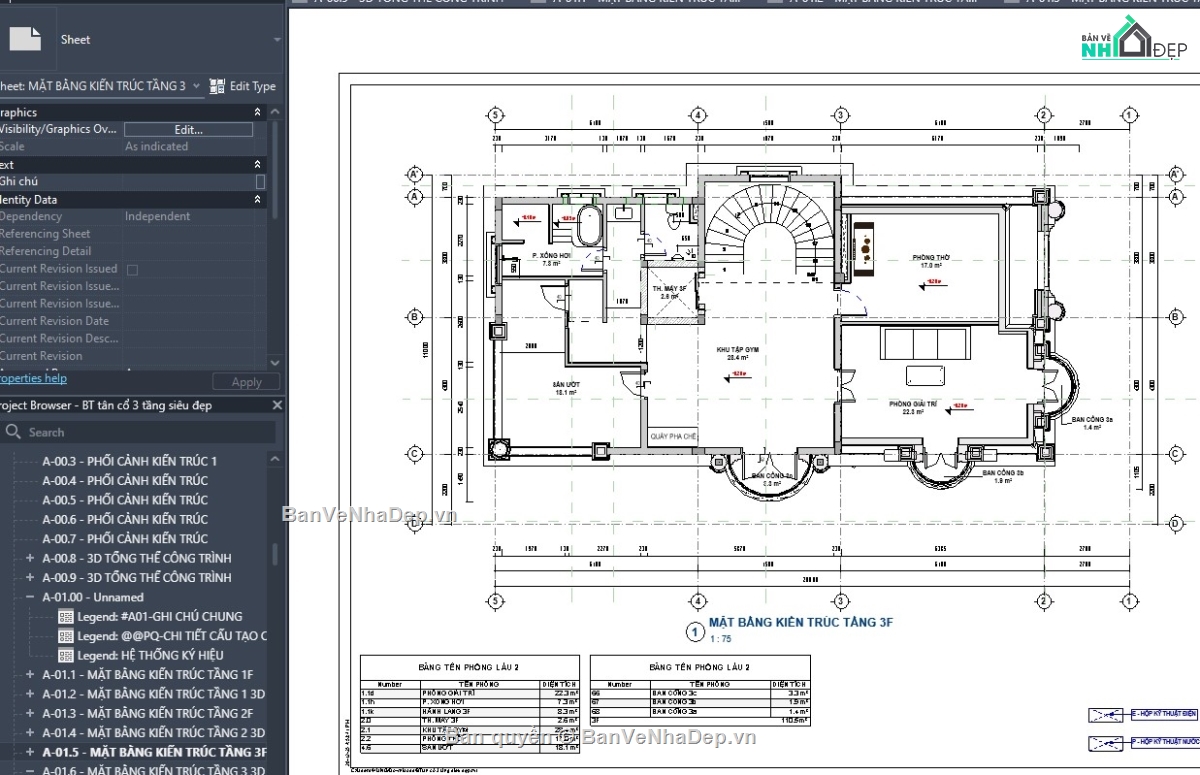Open the Sheet type selector dropdown
The width and height of the screenshot is (1200, 775).
tap(277, 40)
